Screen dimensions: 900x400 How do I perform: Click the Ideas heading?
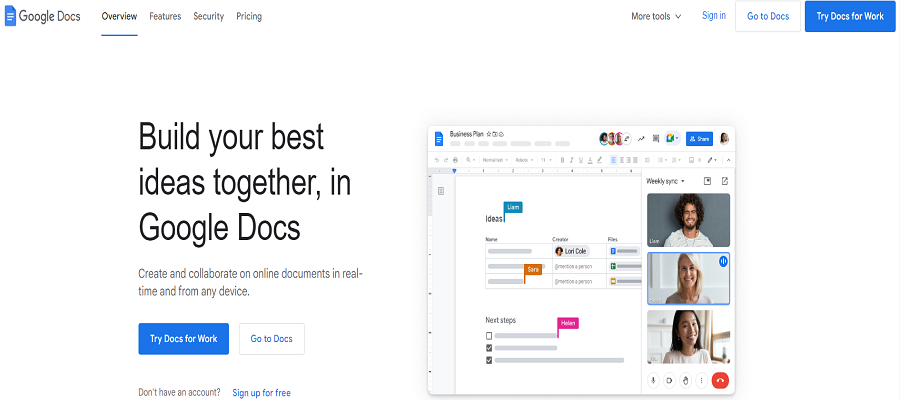494,219
